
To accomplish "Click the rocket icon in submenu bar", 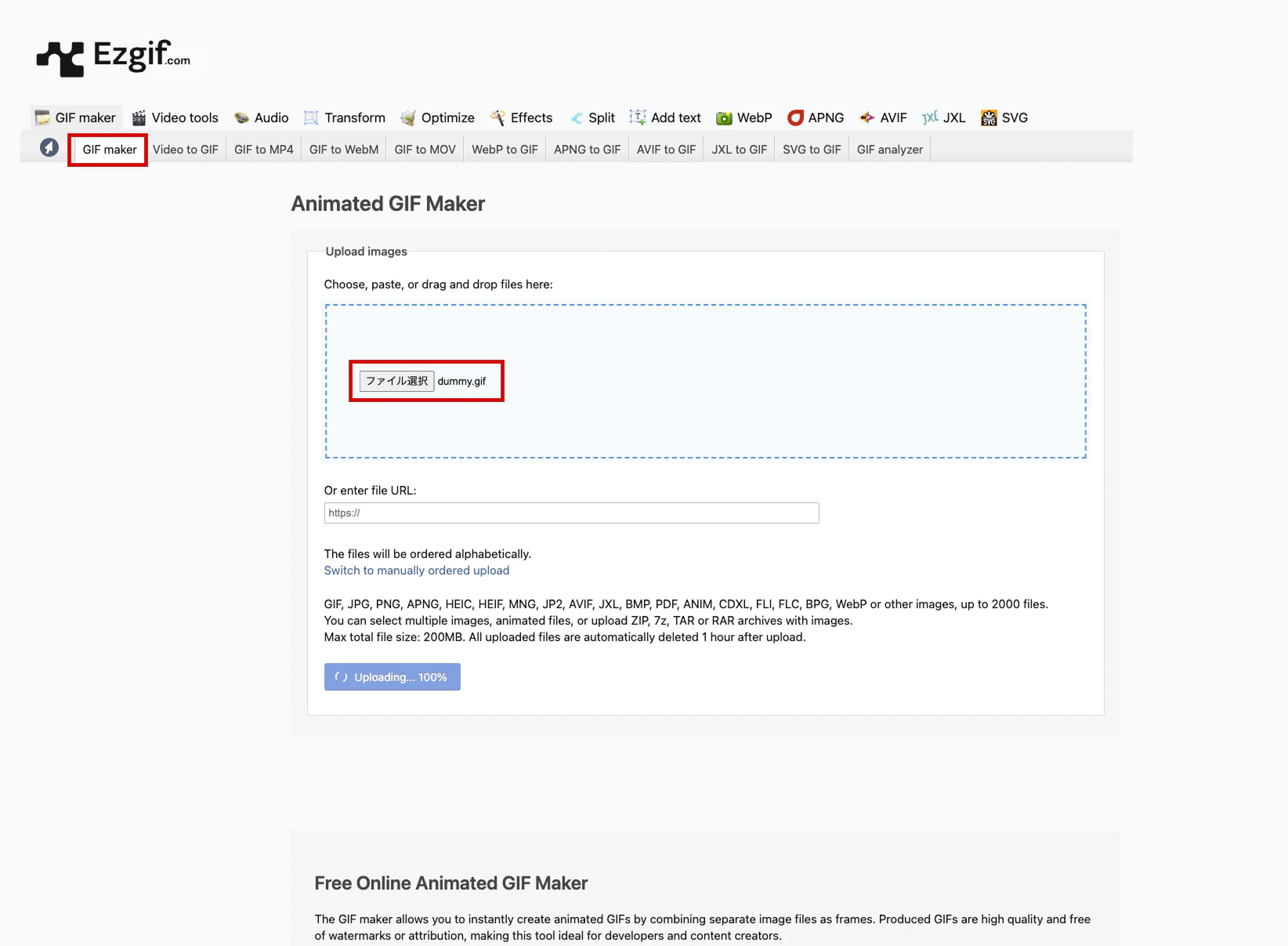I will click(x=49, y=147).
